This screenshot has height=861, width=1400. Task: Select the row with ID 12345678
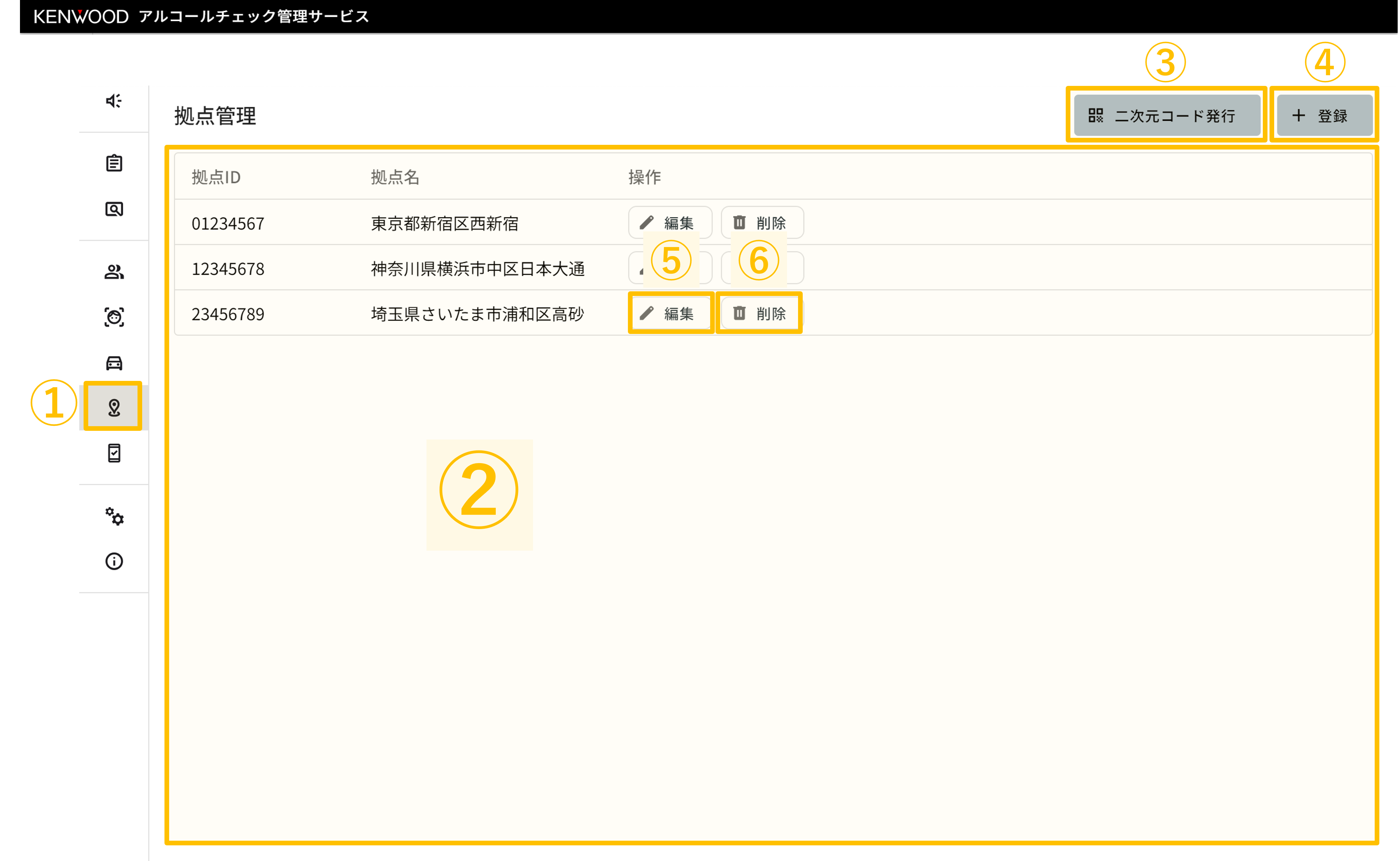(228, 268)
